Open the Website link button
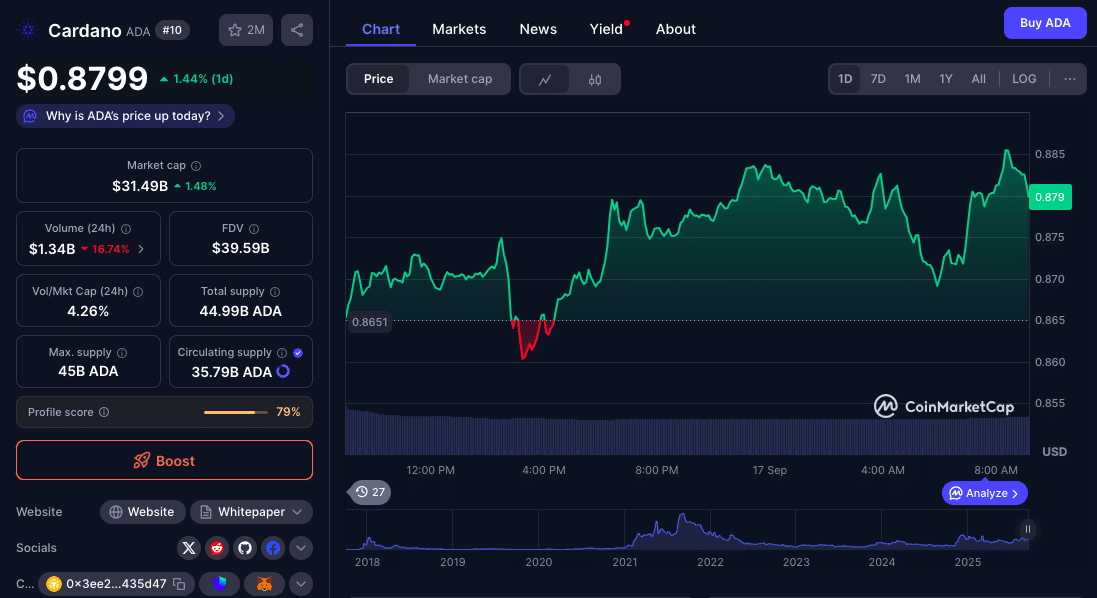Image resolution: width=1097 pixels, height=598 pixels. (143, 512)
